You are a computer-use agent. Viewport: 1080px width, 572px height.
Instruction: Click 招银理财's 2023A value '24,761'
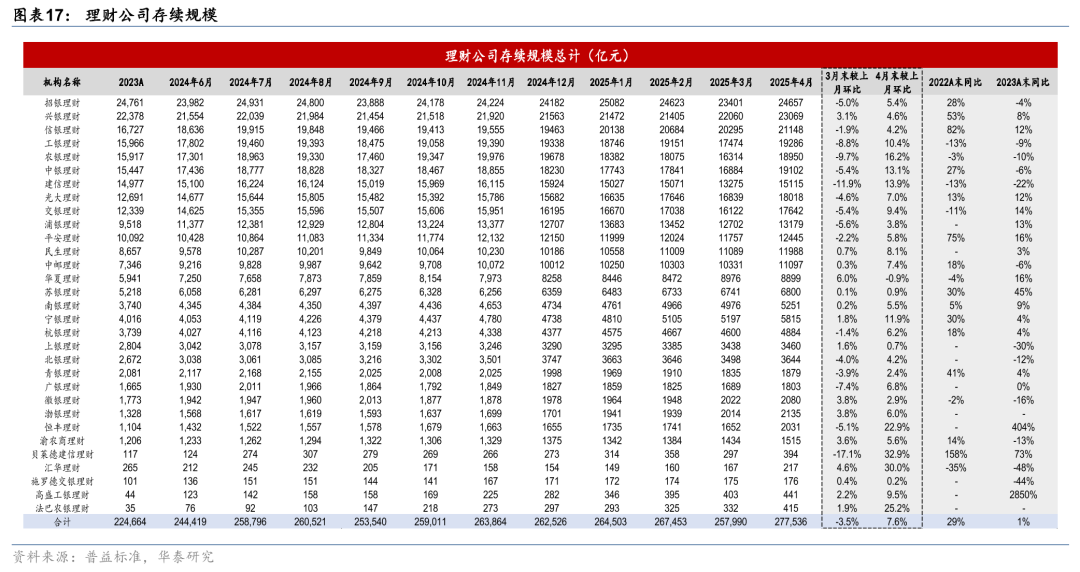coord(130,103)
